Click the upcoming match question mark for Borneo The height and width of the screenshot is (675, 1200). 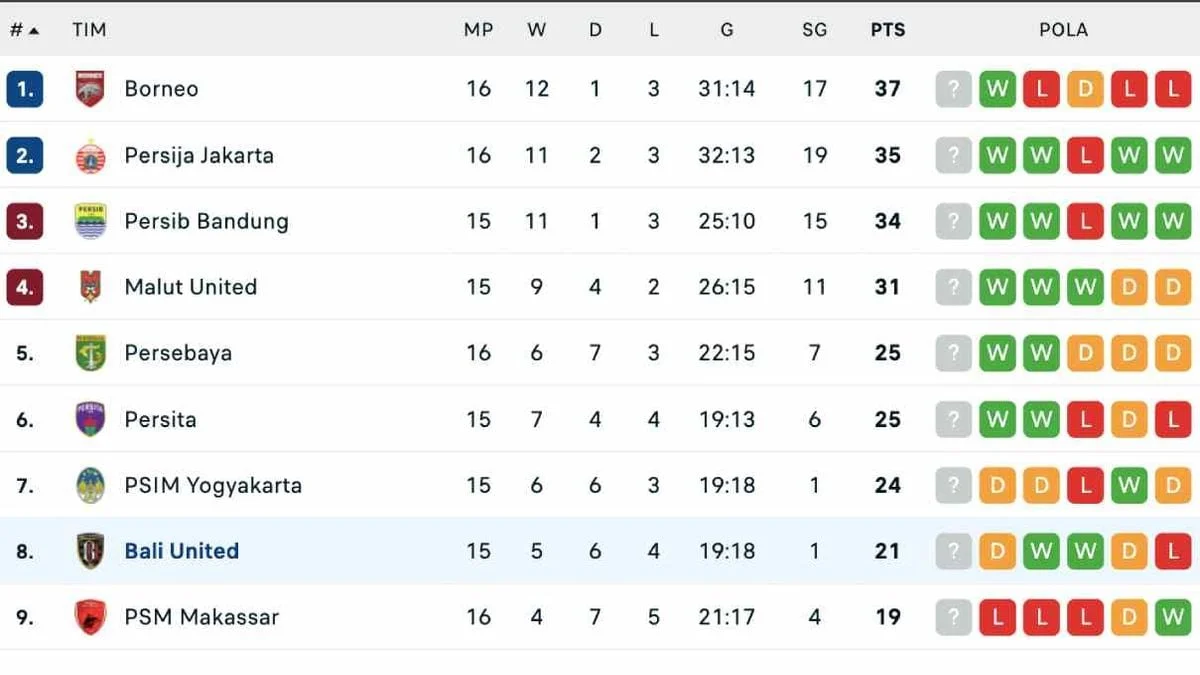coord(953,89)
